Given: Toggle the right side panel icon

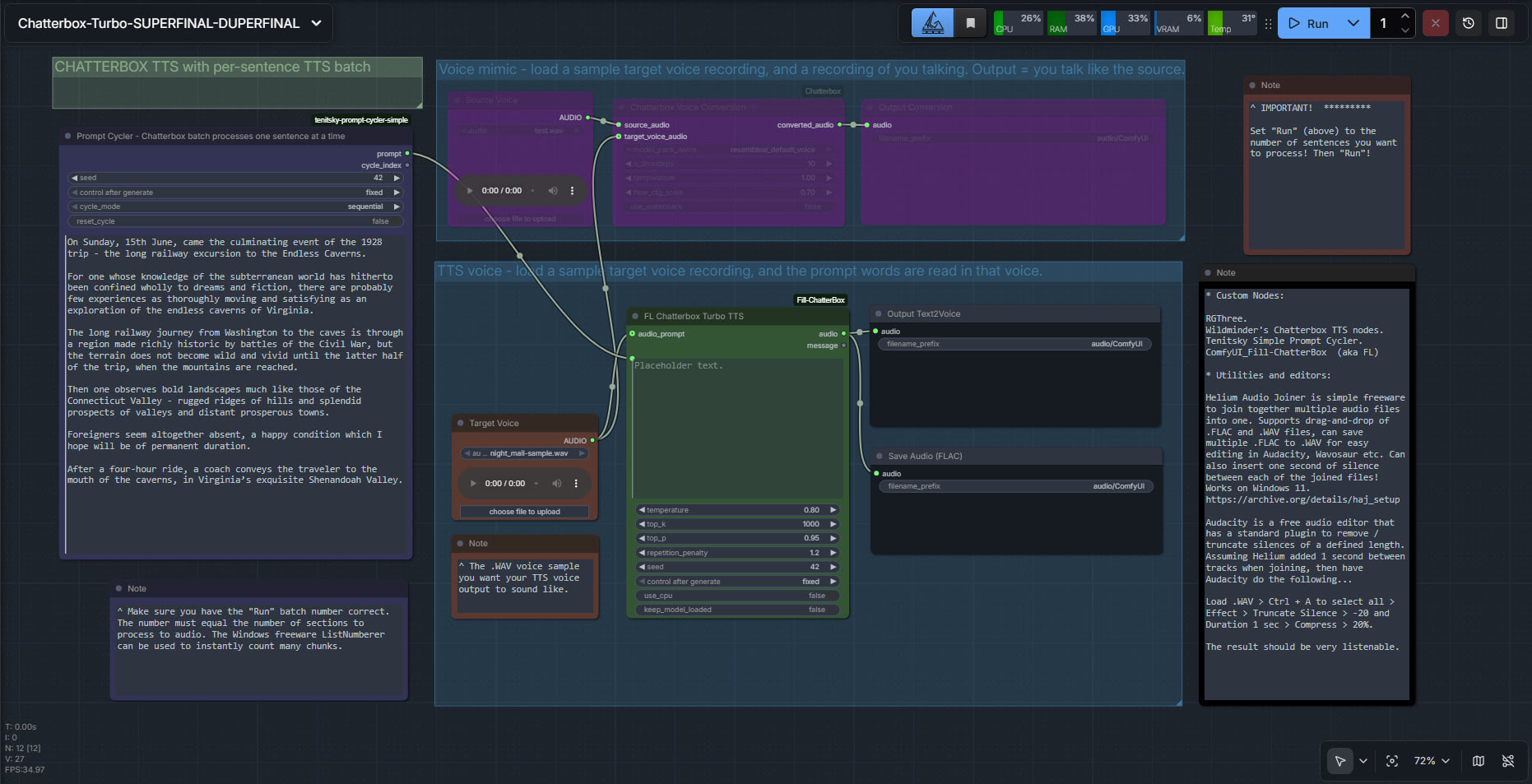Looking at the screenshot, I should coord(1502,23).
